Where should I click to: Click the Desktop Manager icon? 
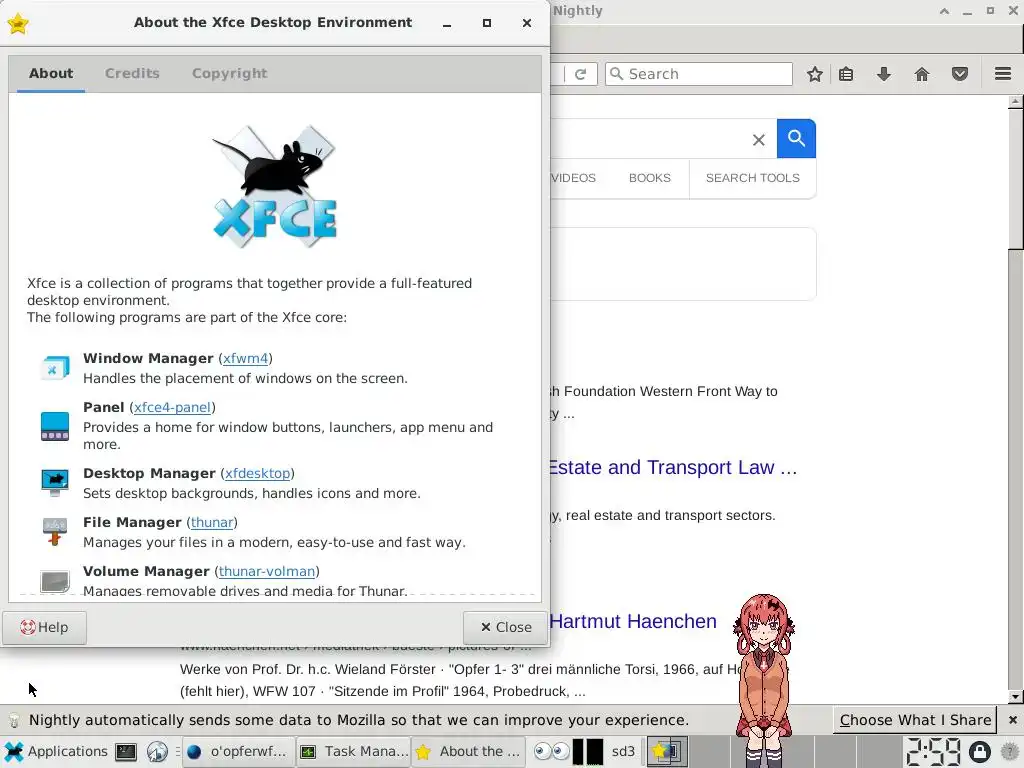[55, 483]
